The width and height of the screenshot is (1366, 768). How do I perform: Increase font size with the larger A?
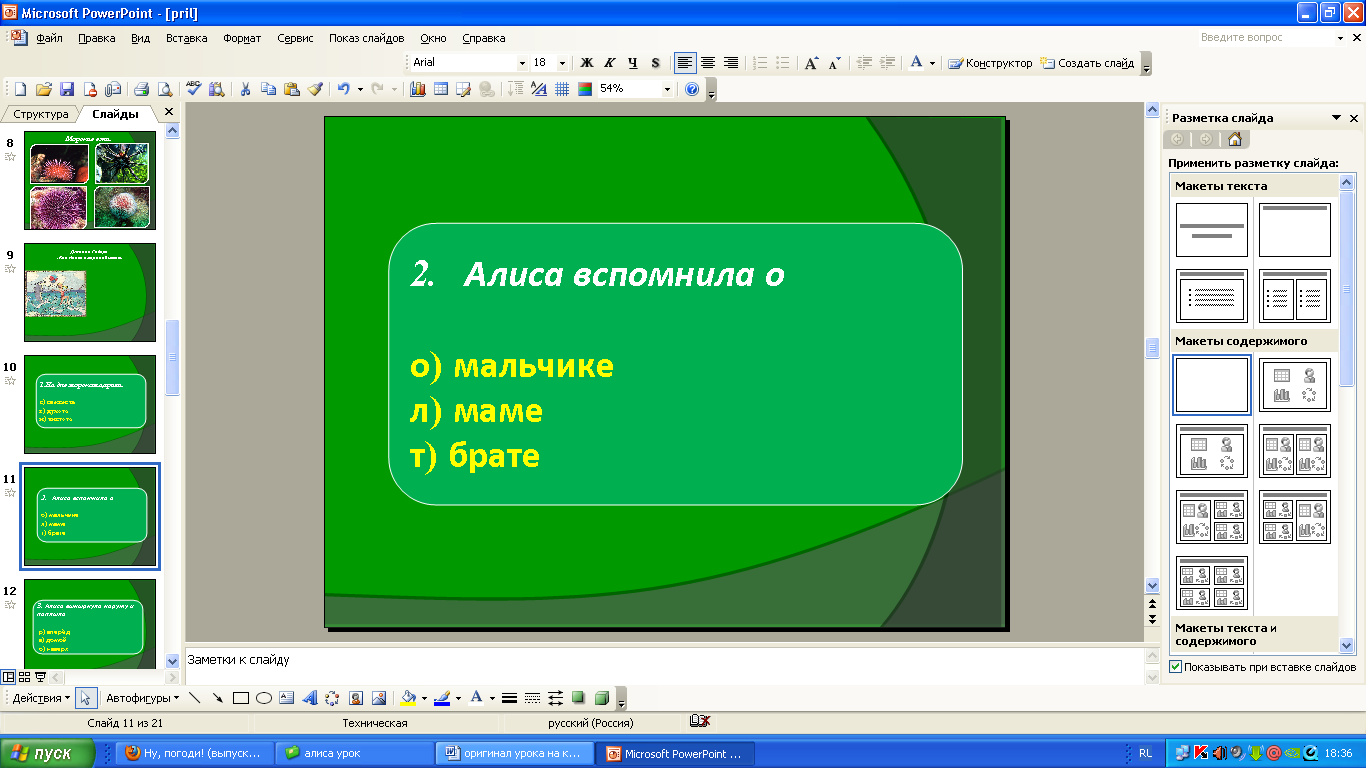point(812,62)
